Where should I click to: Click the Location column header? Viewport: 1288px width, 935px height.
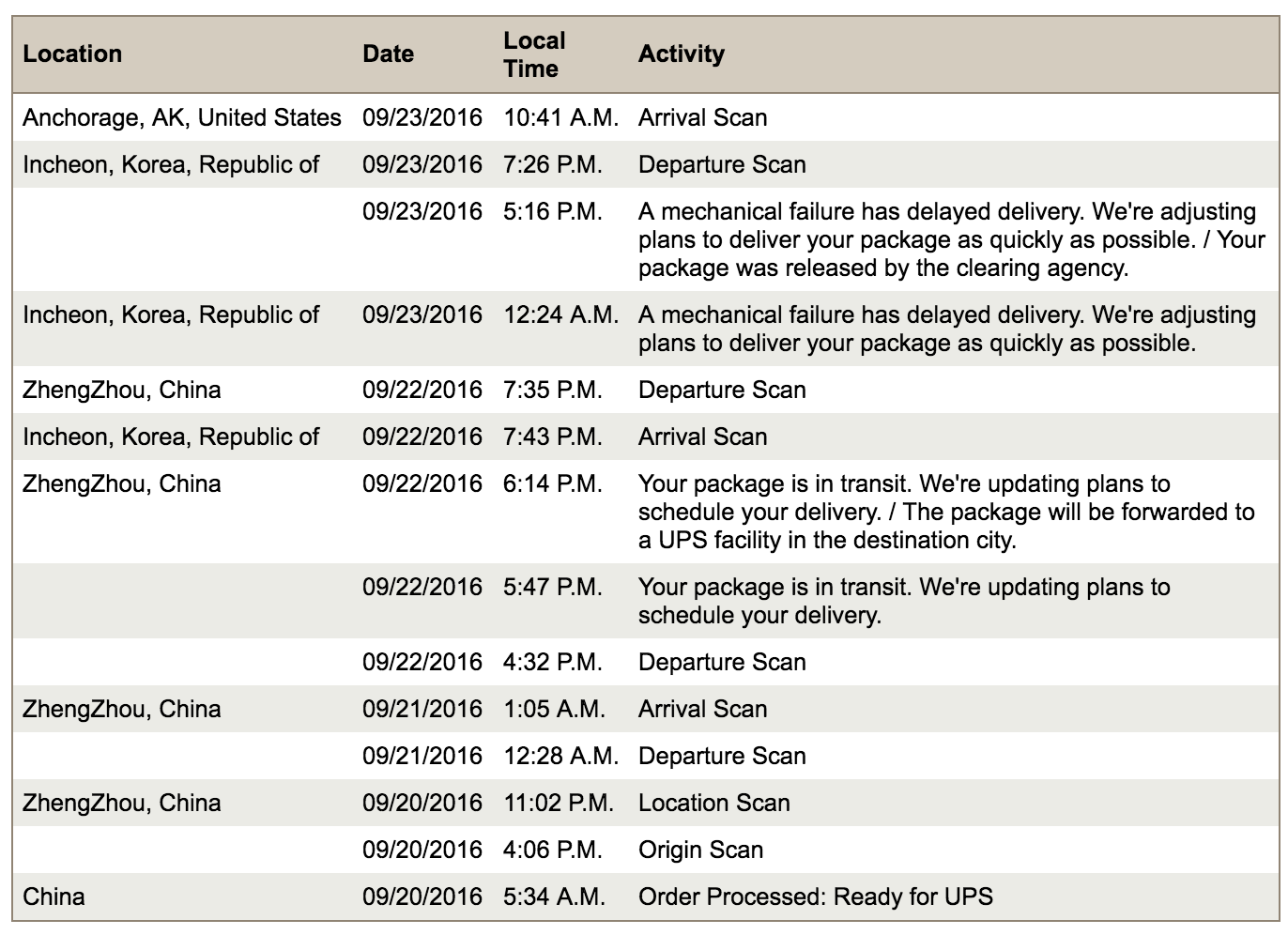pyautogui.click(x=73, y=54)
